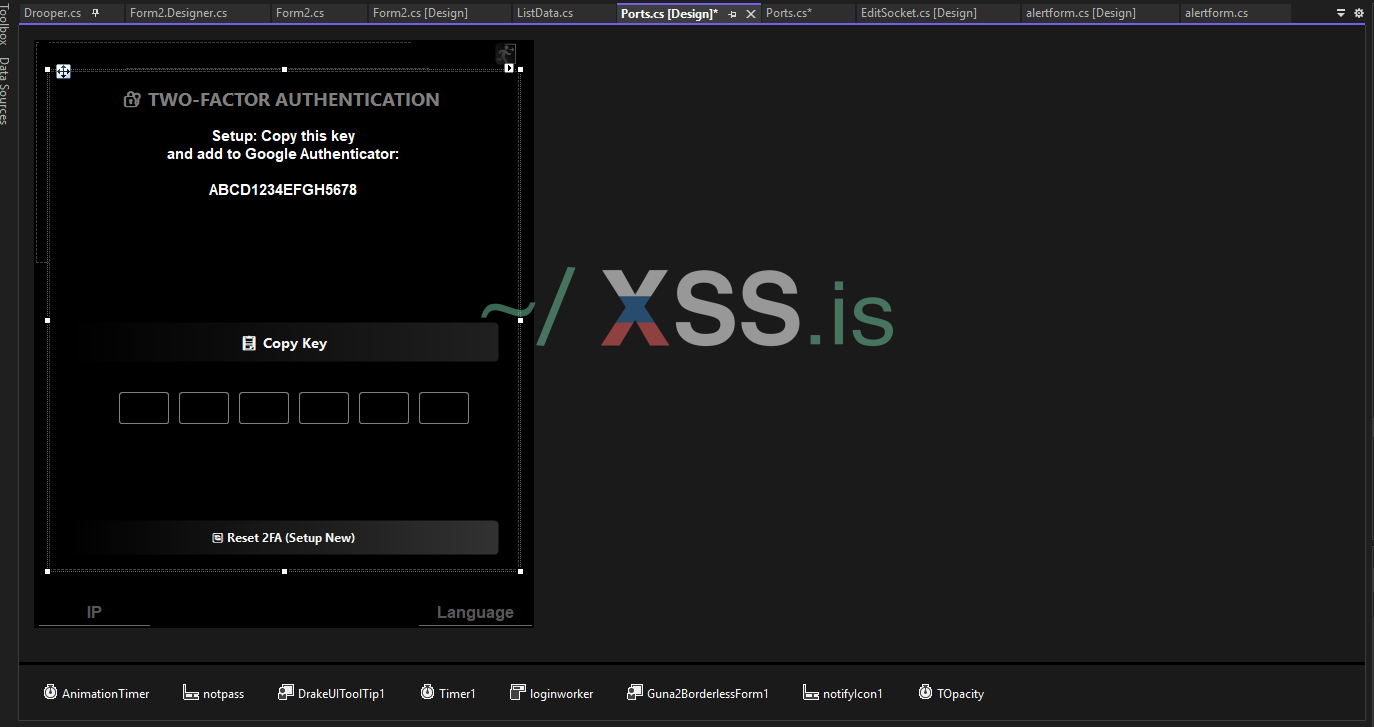This screenshot has height=727, width=1374.
Task: Select the TOpacity timer component in the tray
Action: (951, 693)
